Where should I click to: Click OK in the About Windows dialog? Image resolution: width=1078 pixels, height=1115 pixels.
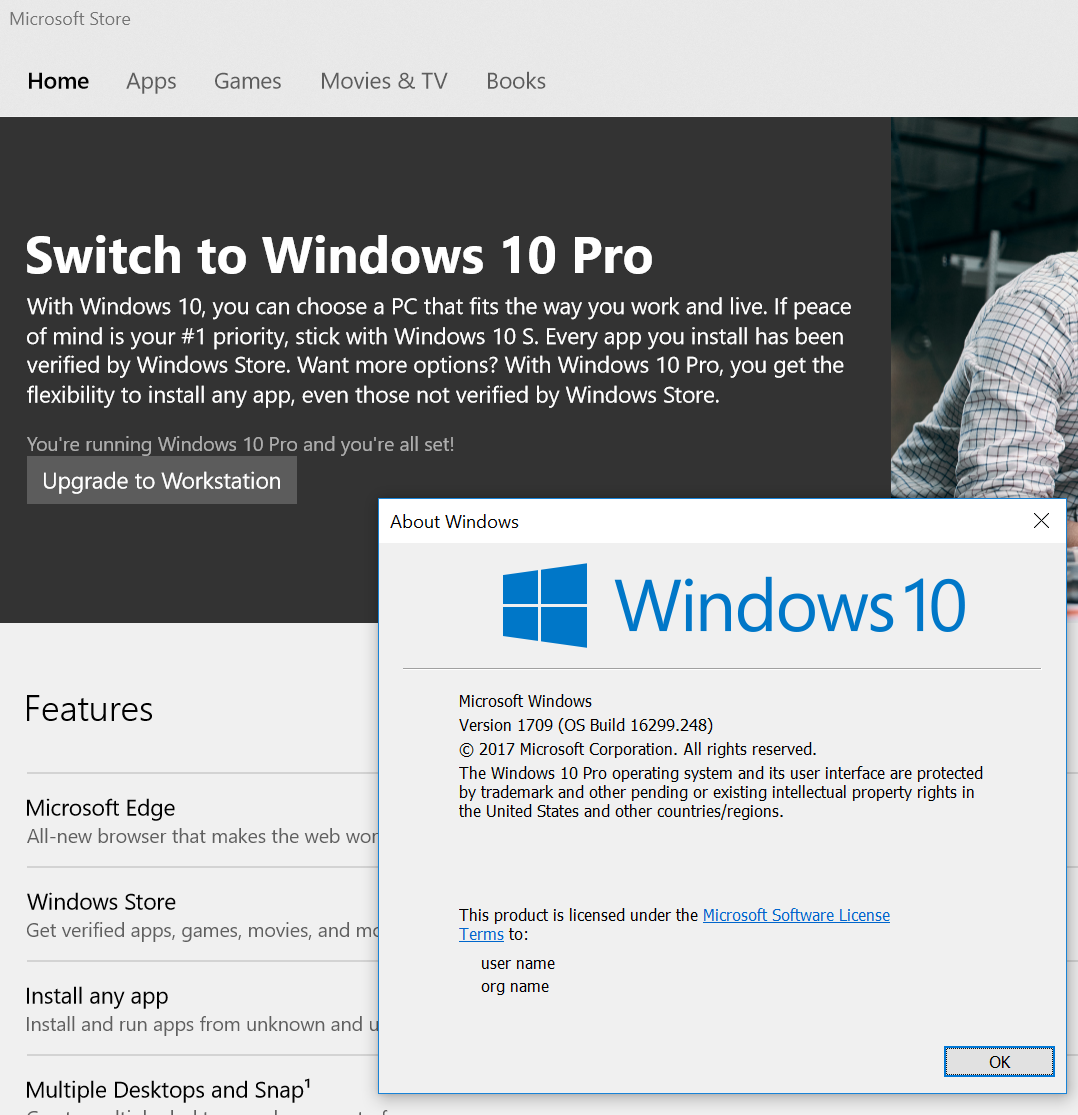click(x=999, y=1062)
